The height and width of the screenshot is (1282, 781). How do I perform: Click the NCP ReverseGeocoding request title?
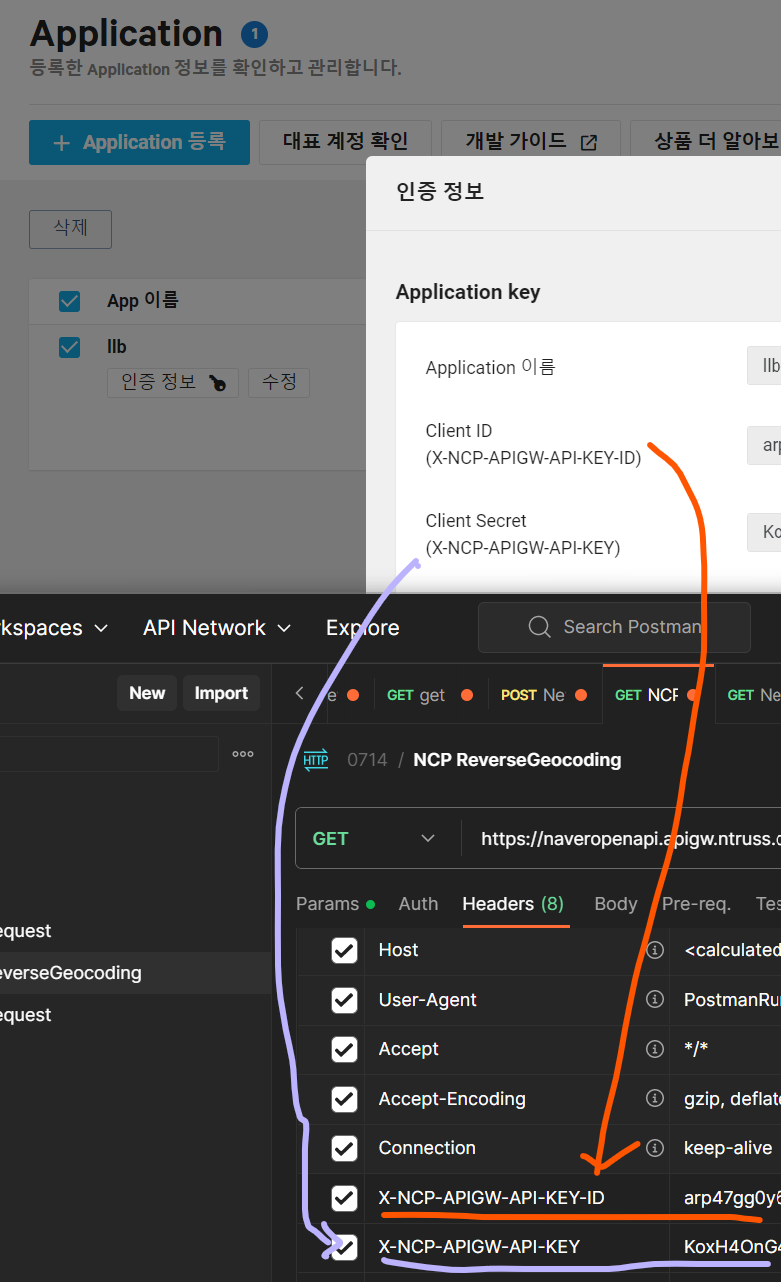coord(517,760)
